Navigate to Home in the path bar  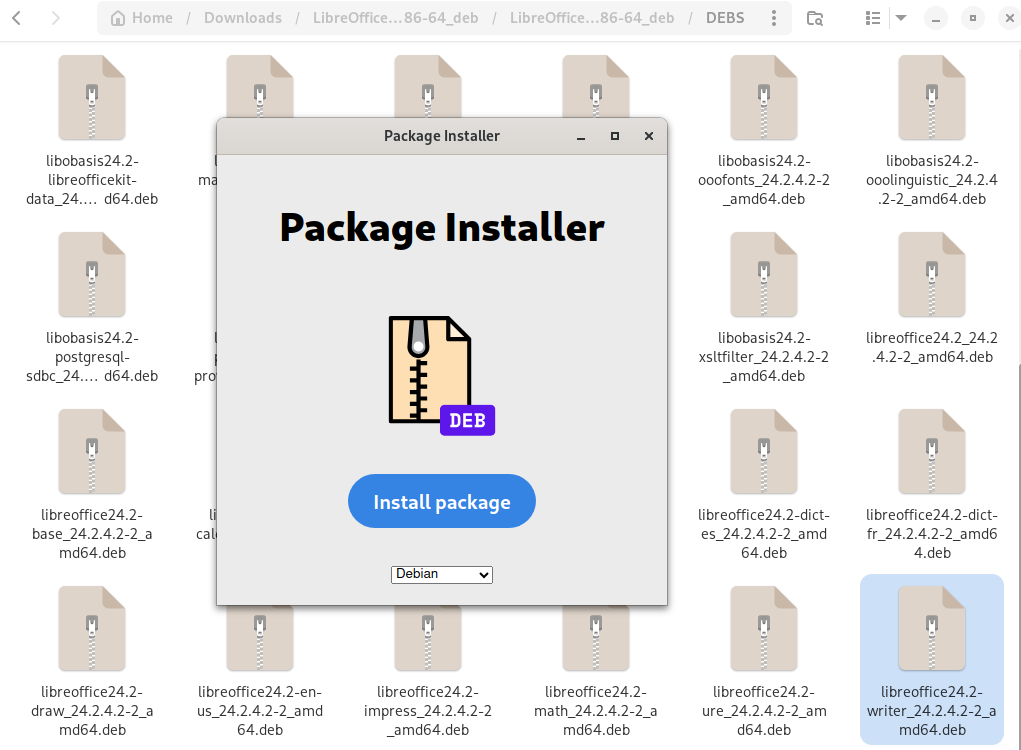click(x=142, y=18)
